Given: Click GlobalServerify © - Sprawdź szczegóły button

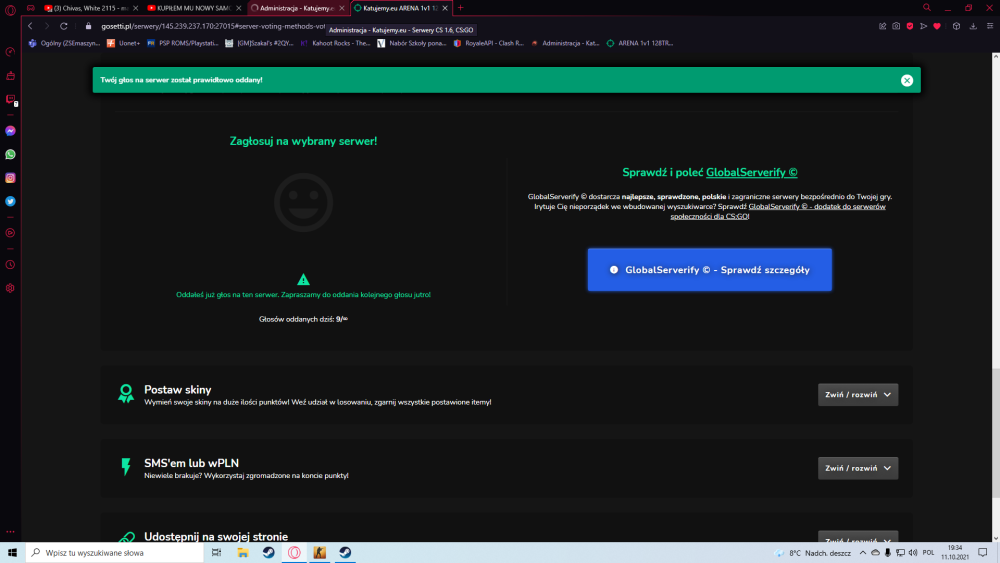Looking at the screenshot, I should click(x=709, y=270).
